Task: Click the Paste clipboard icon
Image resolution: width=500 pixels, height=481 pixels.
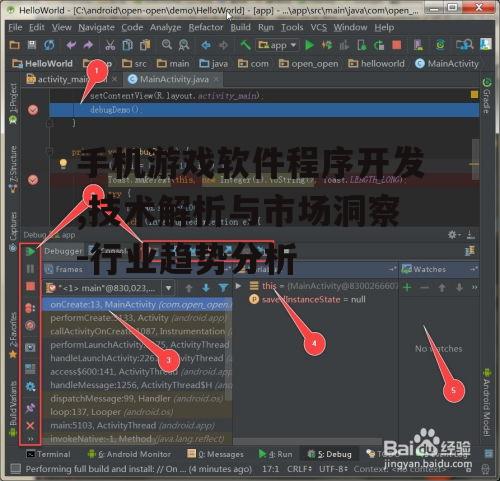Action: pos(145,45)
